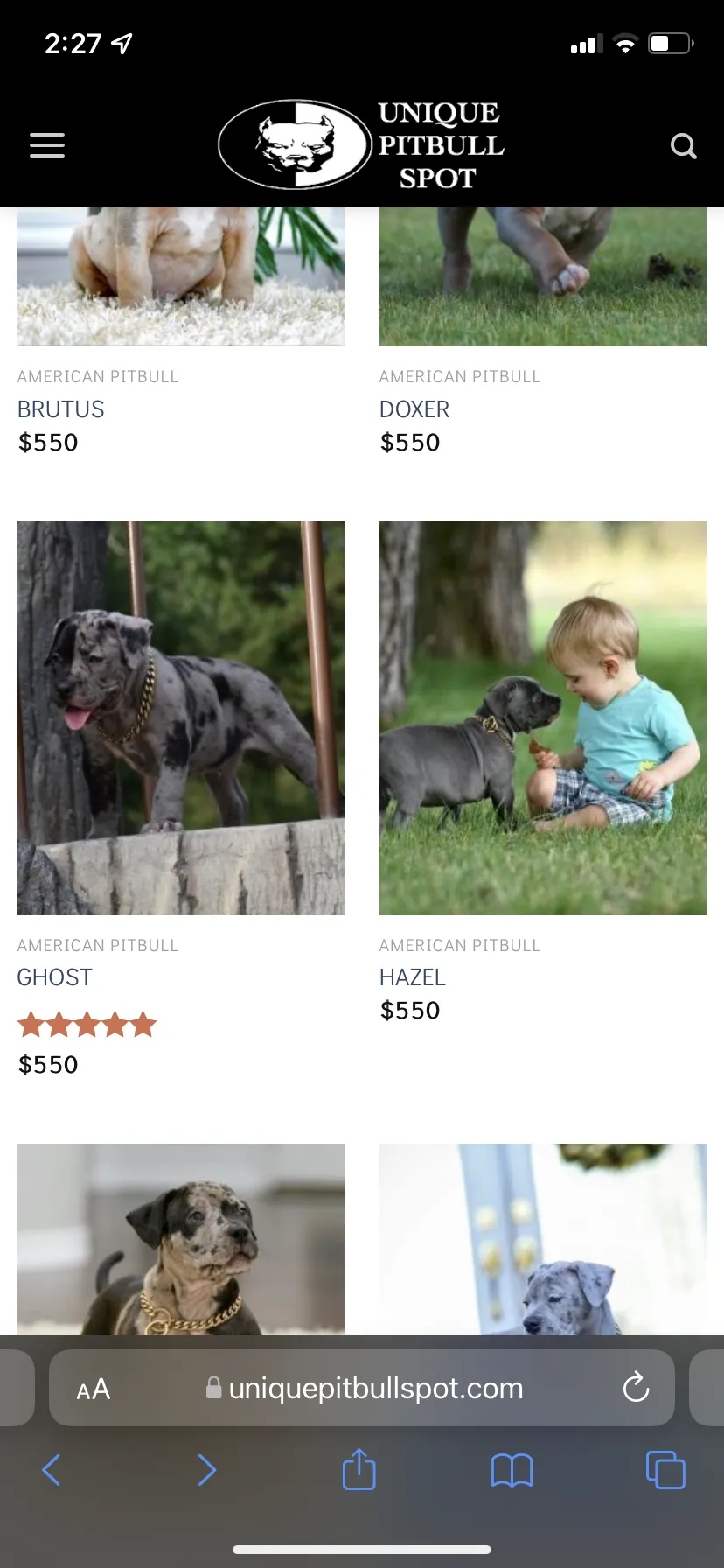Image resolution: width=724 pixels, height=1568 pixels.
Task: Open the merle puppy with gold chain photo
Action: tap(181, 1239)
